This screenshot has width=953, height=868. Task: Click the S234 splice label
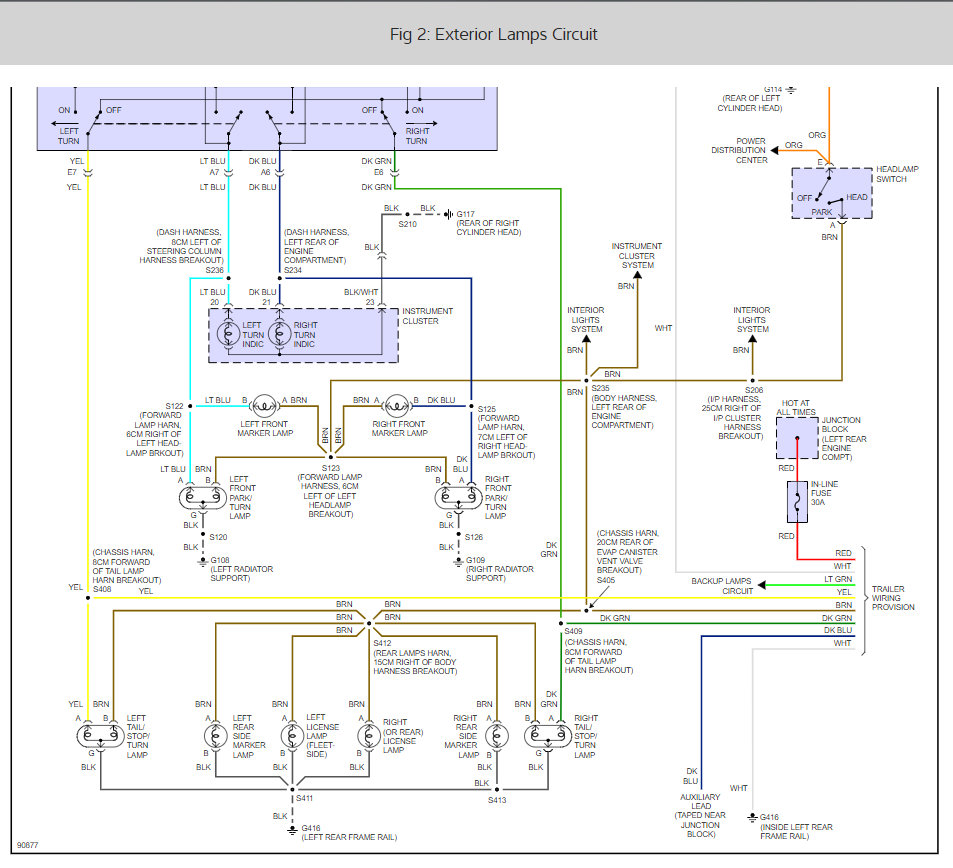pyautogui.click(x=293, y=270)
